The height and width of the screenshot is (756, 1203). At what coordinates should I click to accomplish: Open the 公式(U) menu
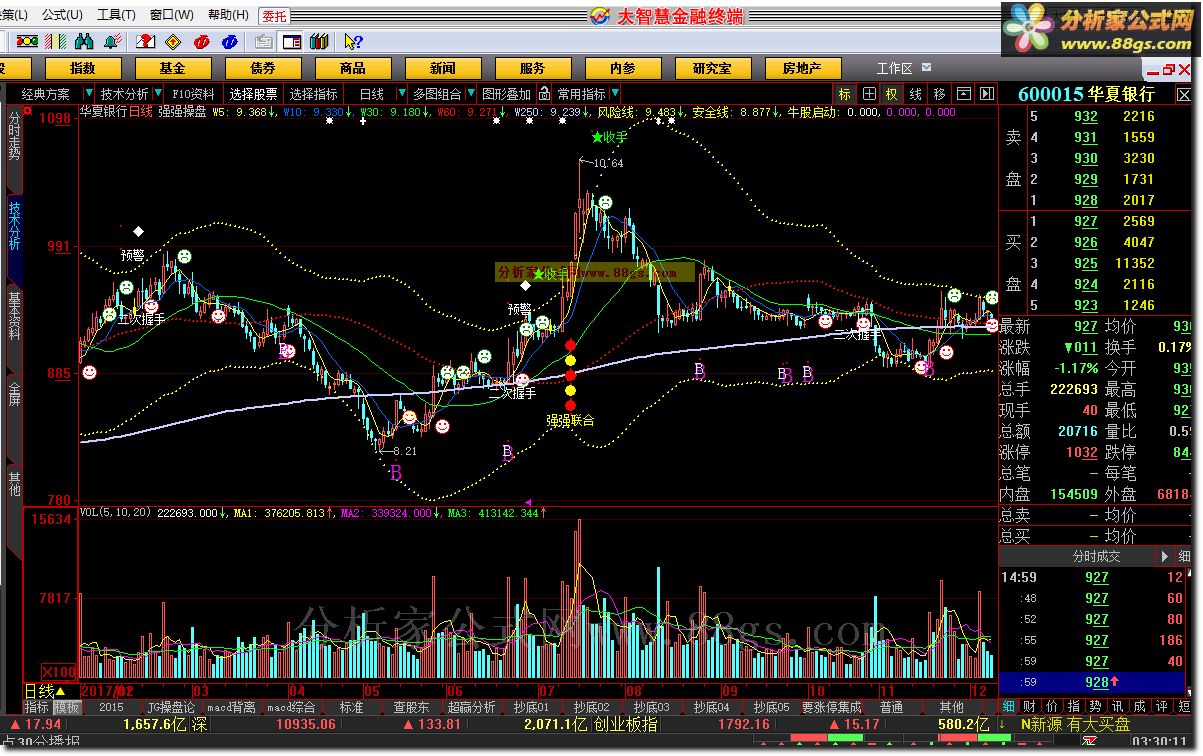62,15
